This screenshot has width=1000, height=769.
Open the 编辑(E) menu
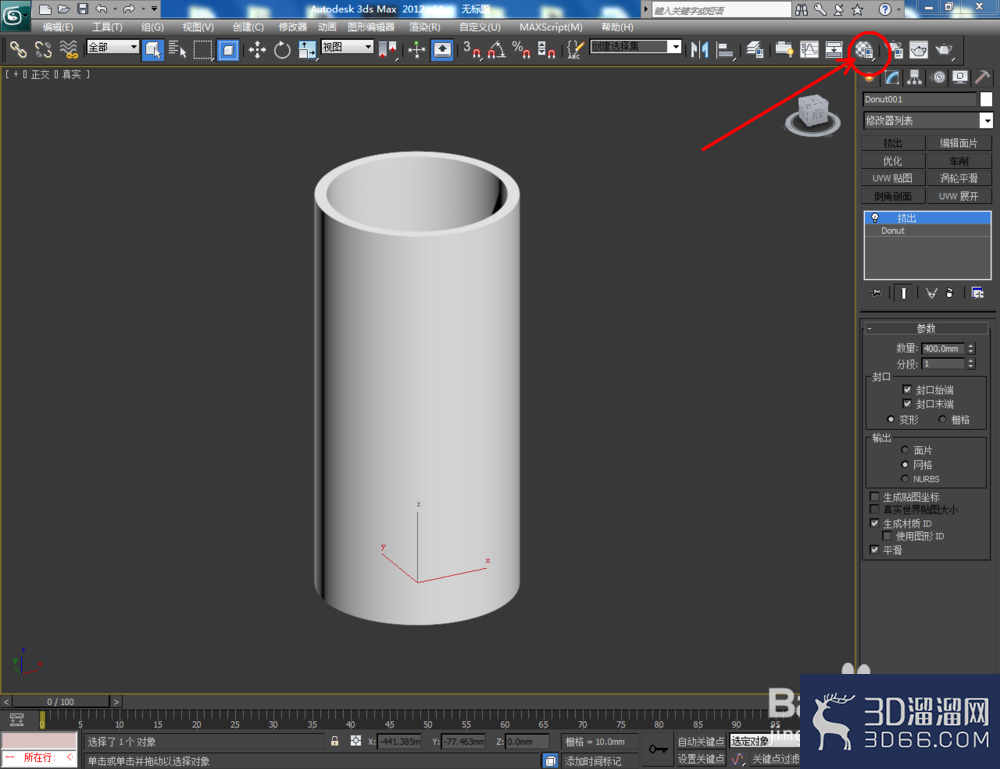58,27
